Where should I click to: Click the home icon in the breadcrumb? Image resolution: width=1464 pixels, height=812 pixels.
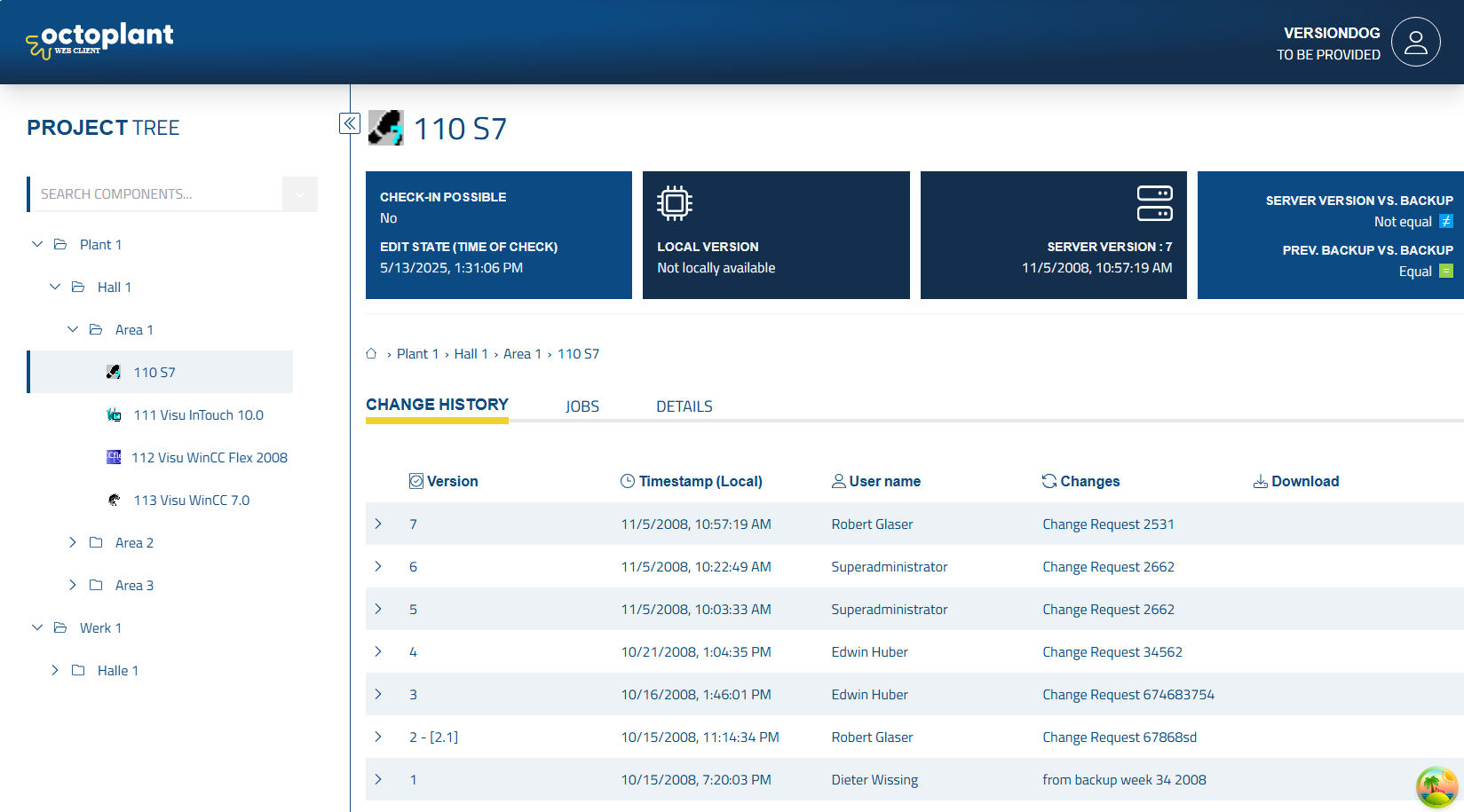372,353
